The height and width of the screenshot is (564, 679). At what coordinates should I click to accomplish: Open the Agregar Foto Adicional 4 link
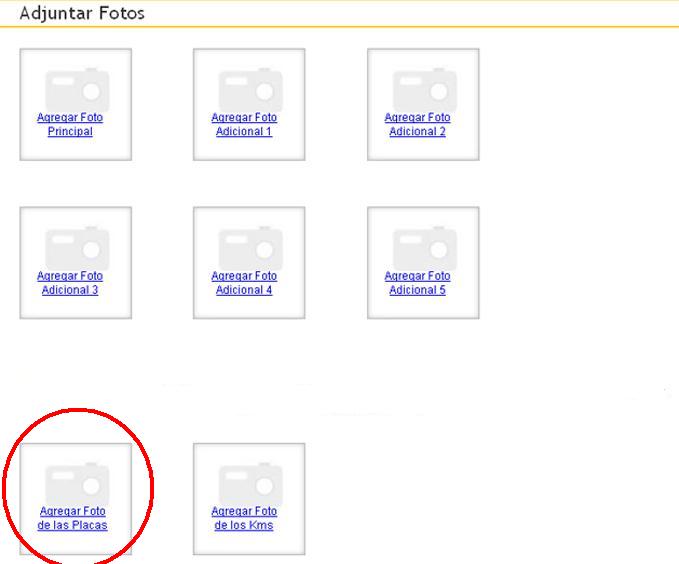point(244,283)
